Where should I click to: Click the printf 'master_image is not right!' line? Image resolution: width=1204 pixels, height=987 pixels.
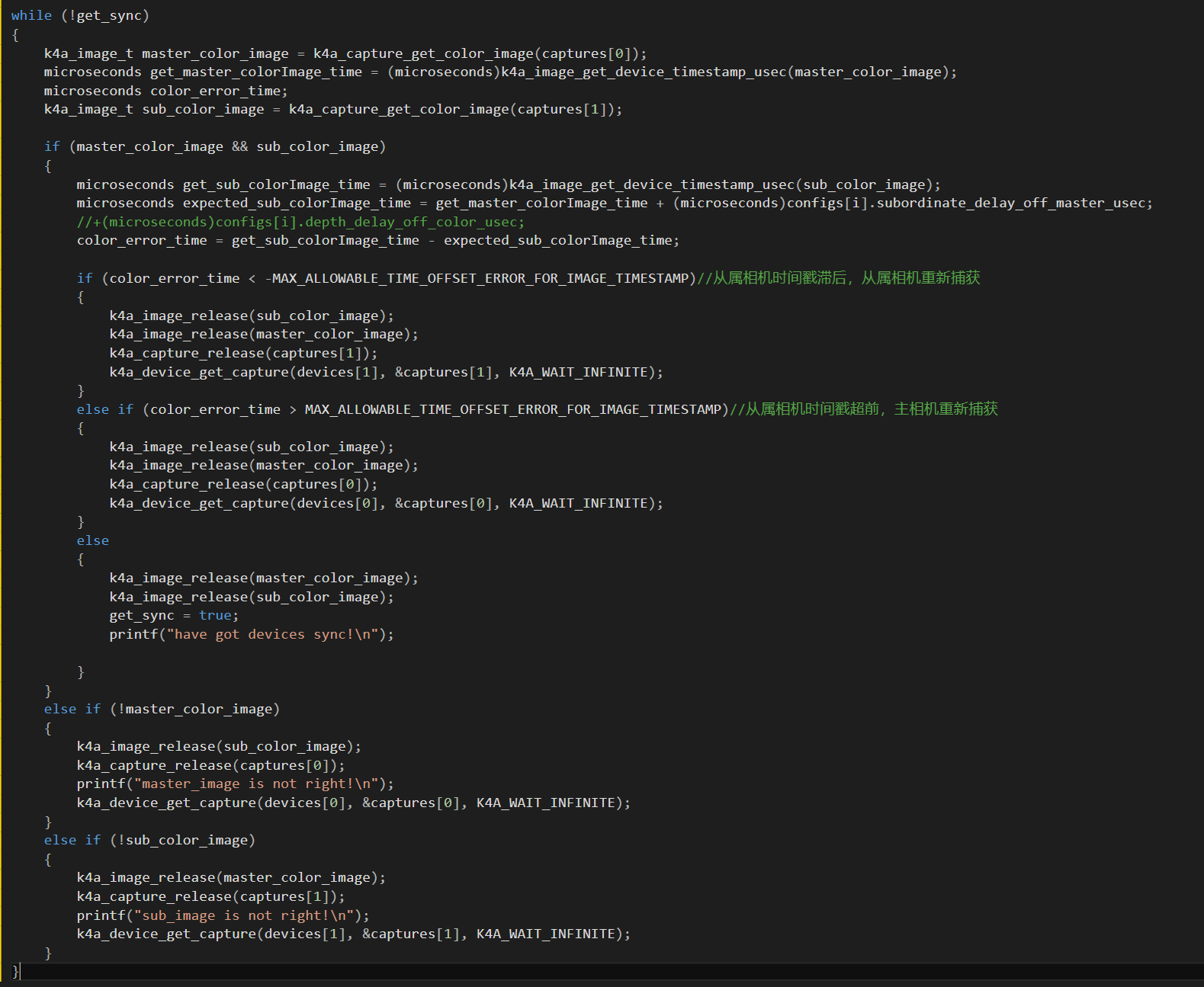pyautogui.click(x=236, y=784)
